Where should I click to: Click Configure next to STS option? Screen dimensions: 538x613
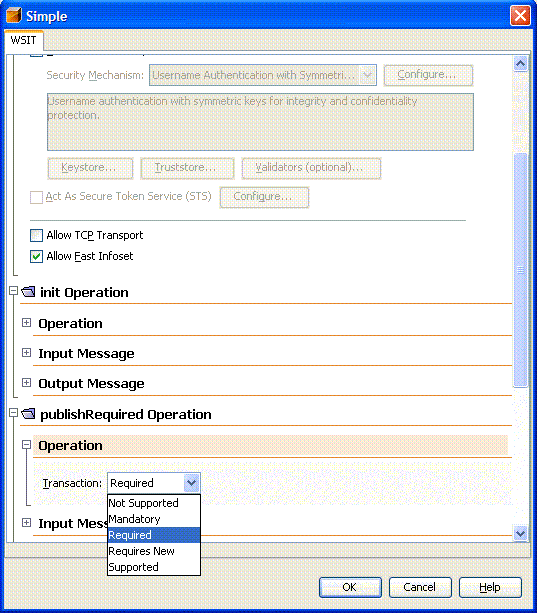[x=264, y=197]
